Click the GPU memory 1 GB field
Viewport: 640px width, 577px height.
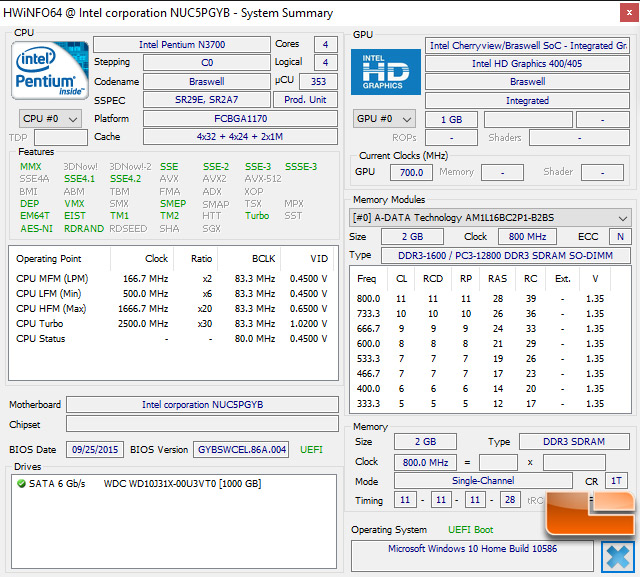point(451,120)
